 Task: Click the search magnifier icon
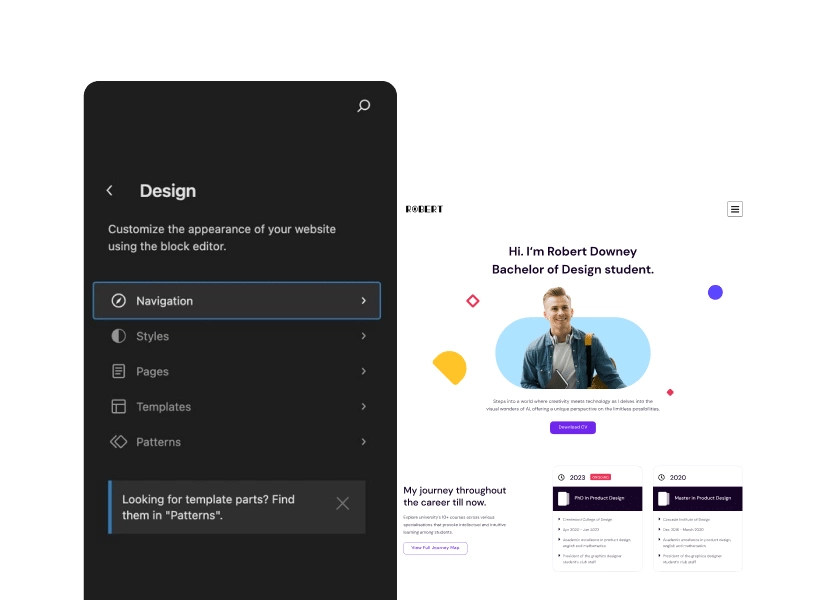[x=364, y=106]
